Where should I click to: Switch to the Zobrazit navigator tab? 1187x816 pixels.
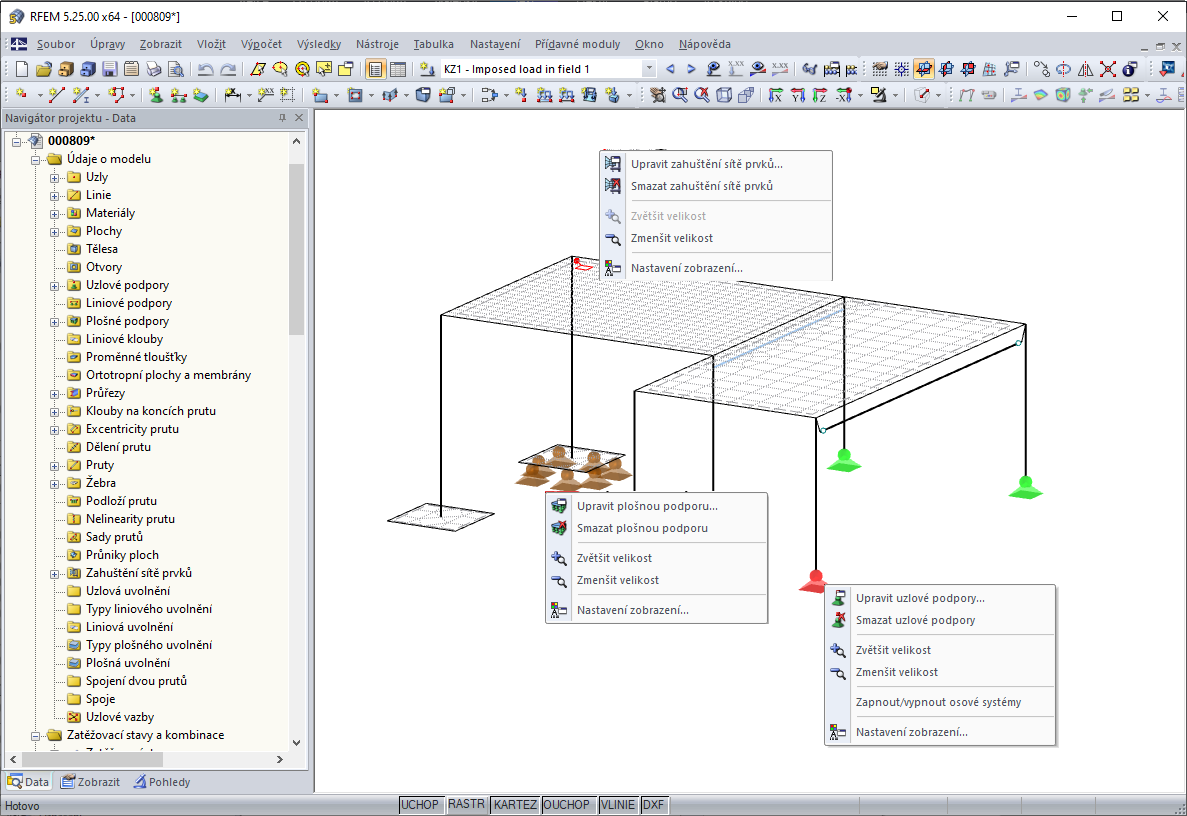pos(91,782)
